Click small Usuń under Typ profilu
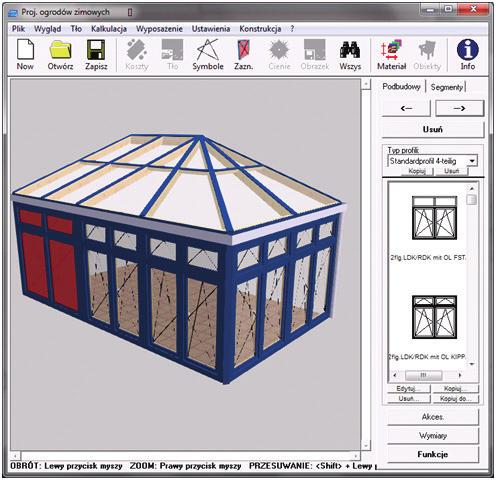 tap(452, 171)
